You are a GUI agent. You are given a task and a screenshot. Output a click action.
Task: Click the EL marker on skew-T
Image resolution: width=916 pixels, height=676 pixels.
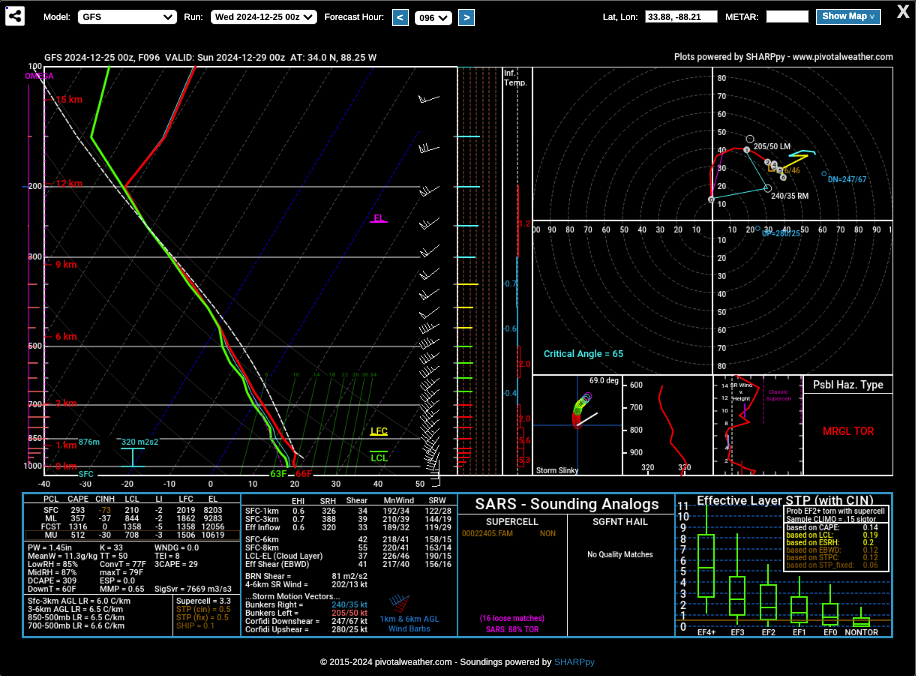(378, 218)
